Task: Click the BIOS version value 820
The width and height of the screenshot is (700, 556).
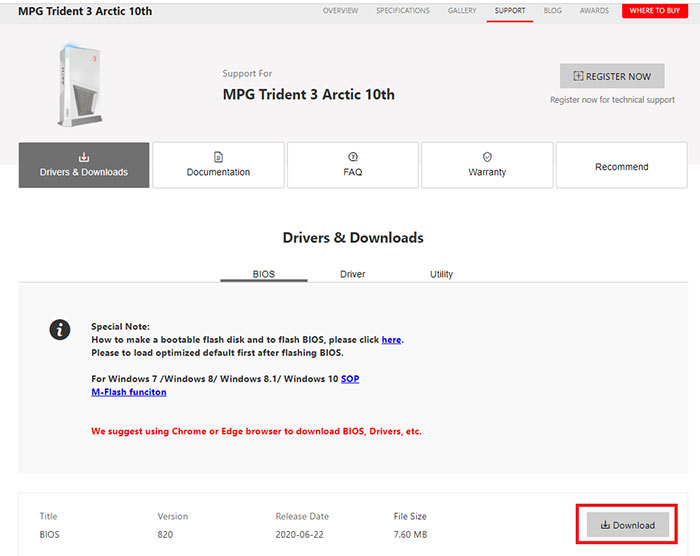Action: point(165,535)
